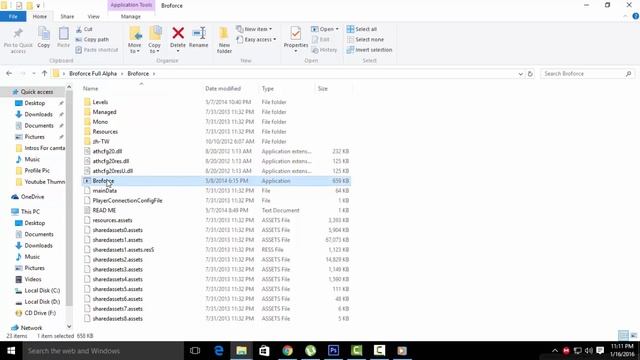Expand the New item dropdown
Image resolution: width=640 pixels, height=360 pixels.
[254, 29]
